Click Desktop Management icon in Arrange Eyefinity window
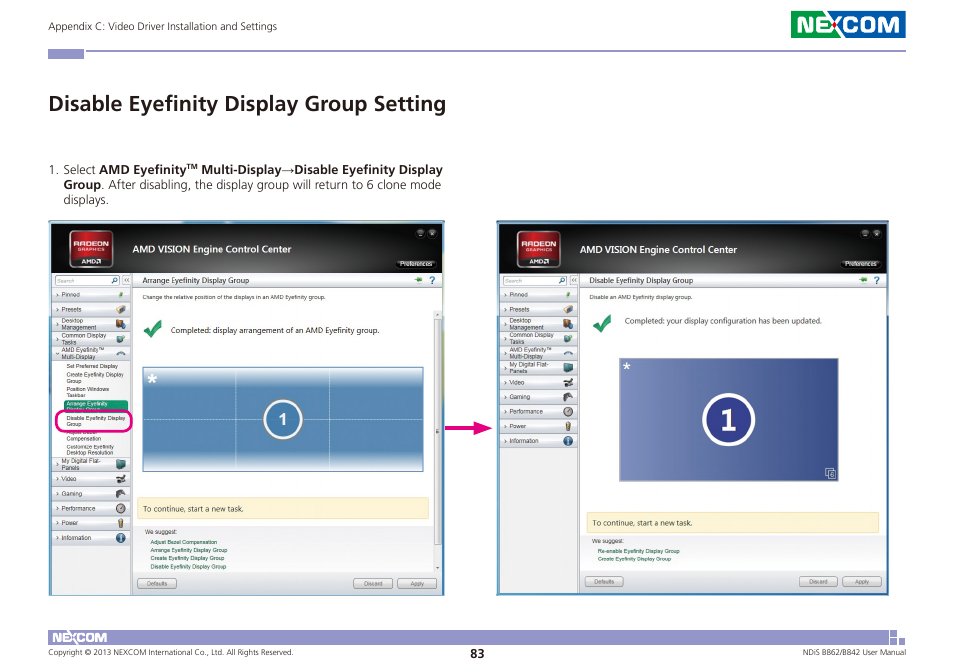Screen dimensions: 954x672 120,324
